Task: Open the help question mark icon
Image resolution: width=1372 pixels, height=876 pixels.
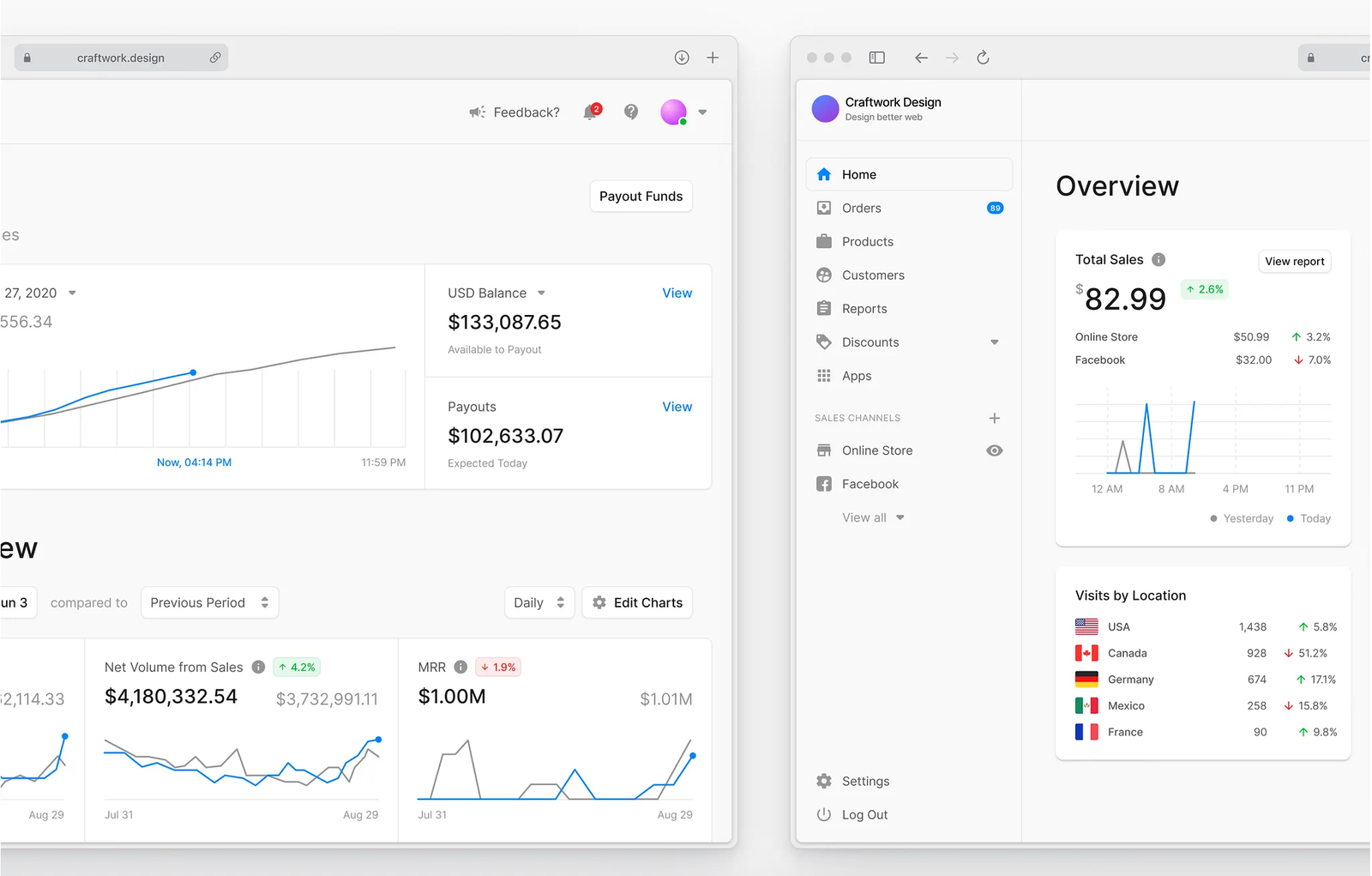Action: point(631,112)
